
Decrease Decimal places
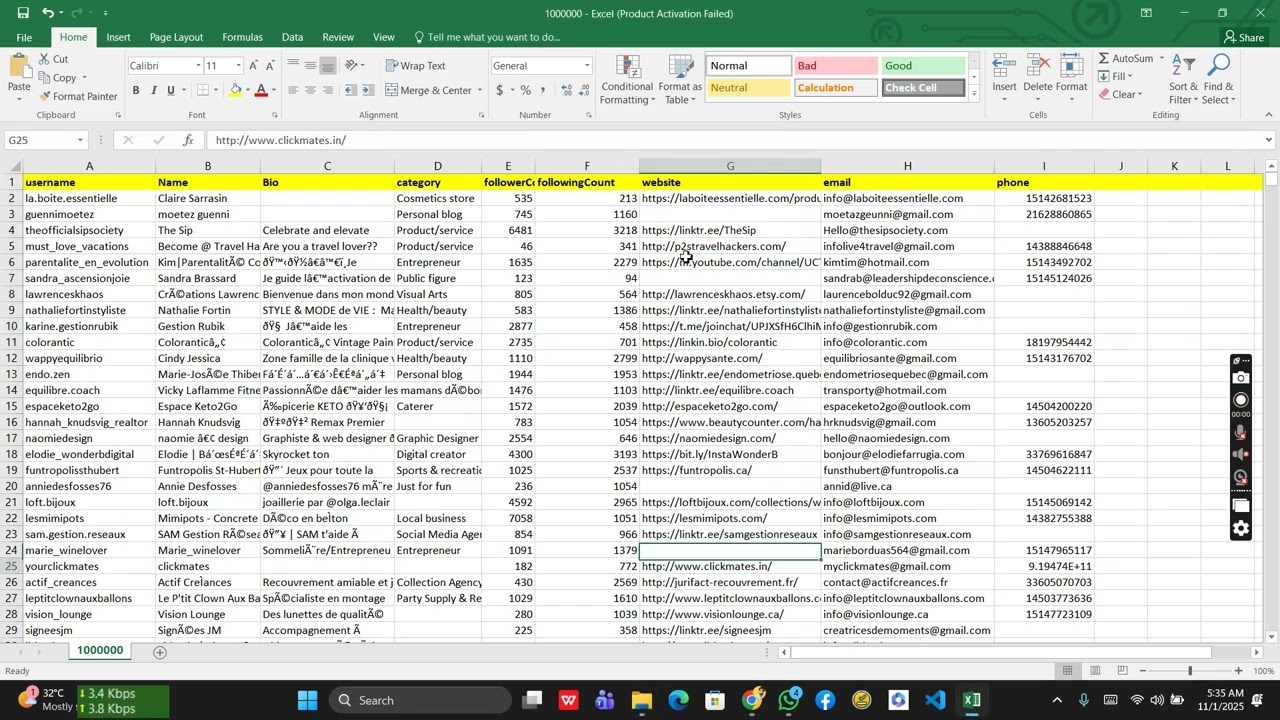(586, 90)
